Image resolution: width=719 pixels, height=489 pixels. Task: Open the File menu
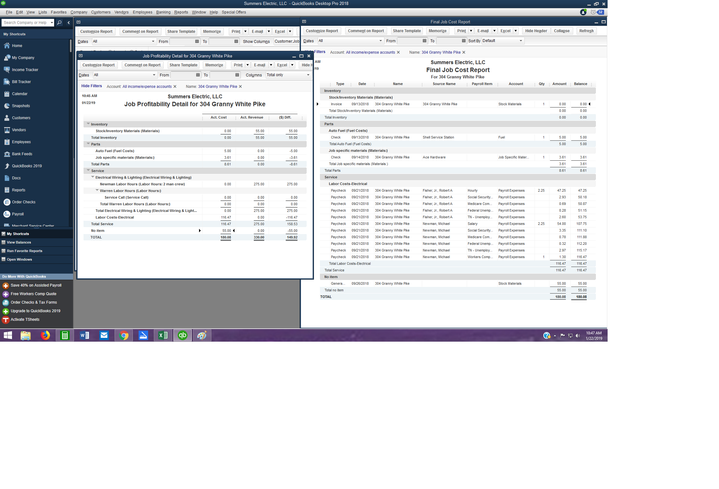click(x=9, y=12)
